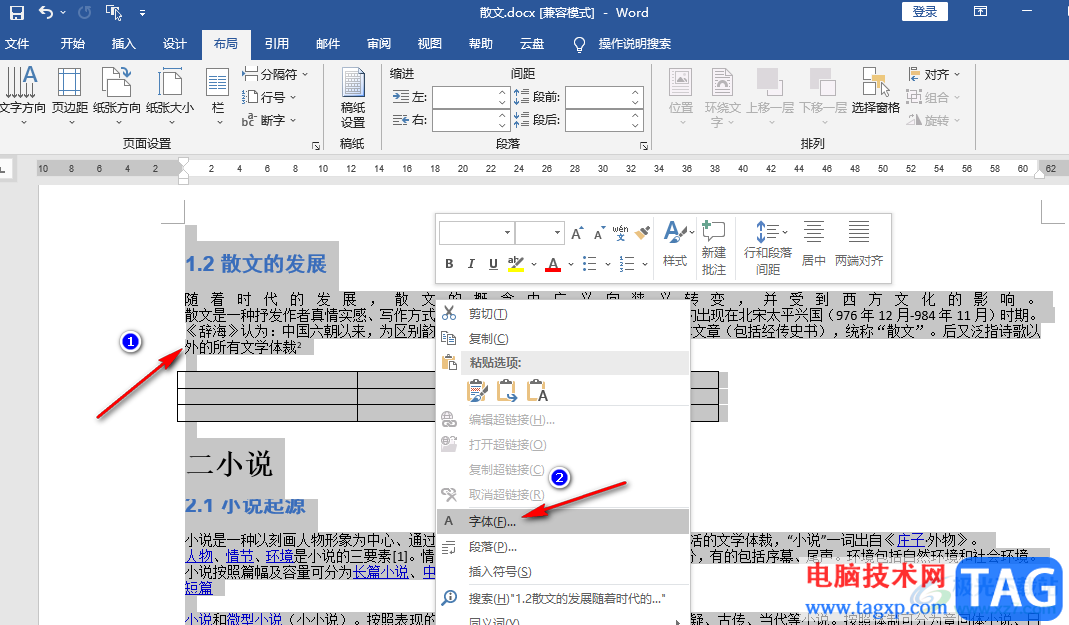Click the red font color button
The height and width of the screenshot is (625, 1069).
[553, 264]
